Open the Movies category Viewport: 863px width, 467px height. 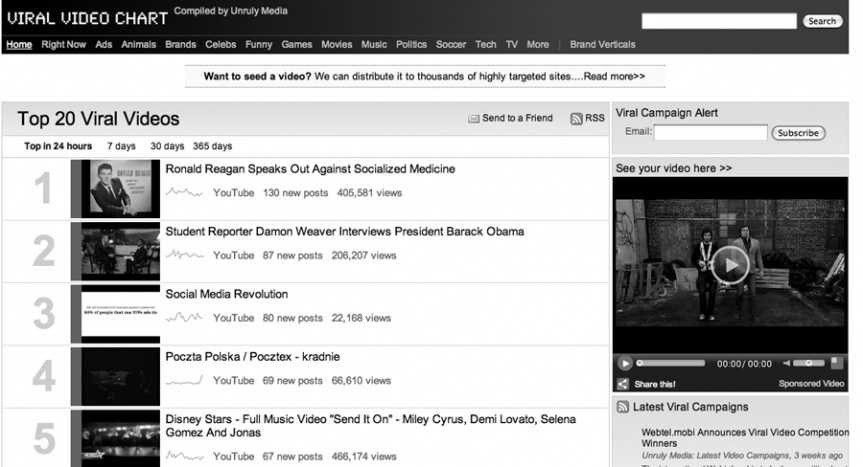click(x=337, y=45)
